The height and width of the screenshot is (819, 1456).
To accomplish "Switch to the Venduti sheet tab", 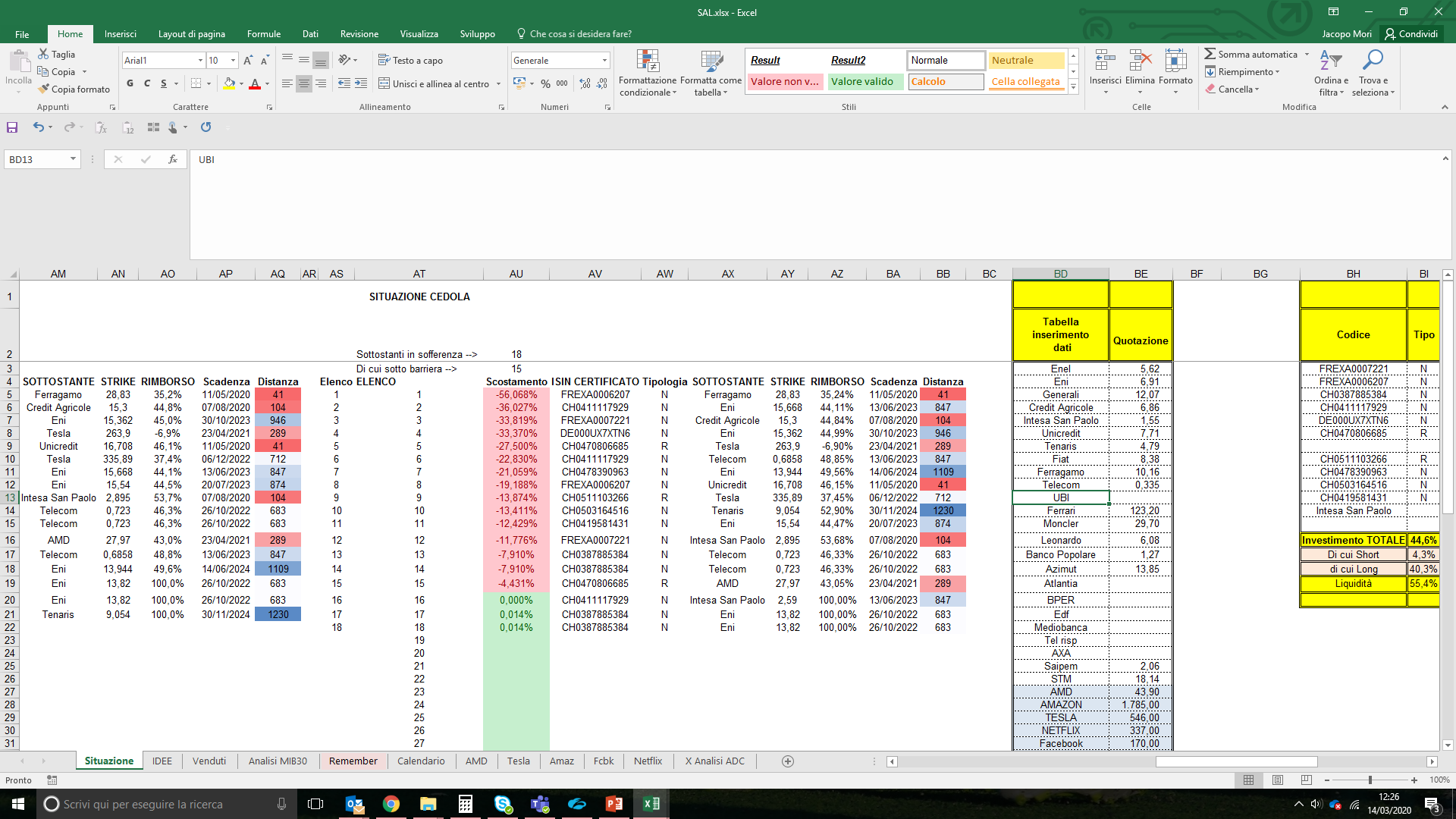I will click(x=209, y=761).
